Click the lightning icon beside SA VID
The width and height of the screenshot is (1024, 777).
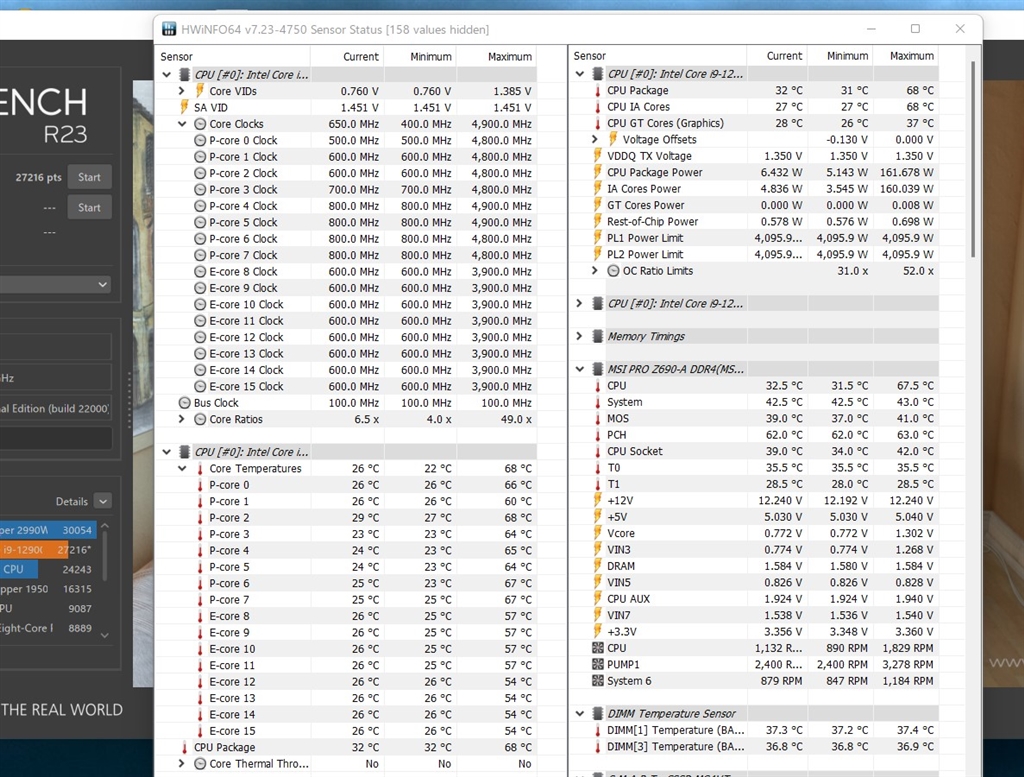tap(183, 107)
